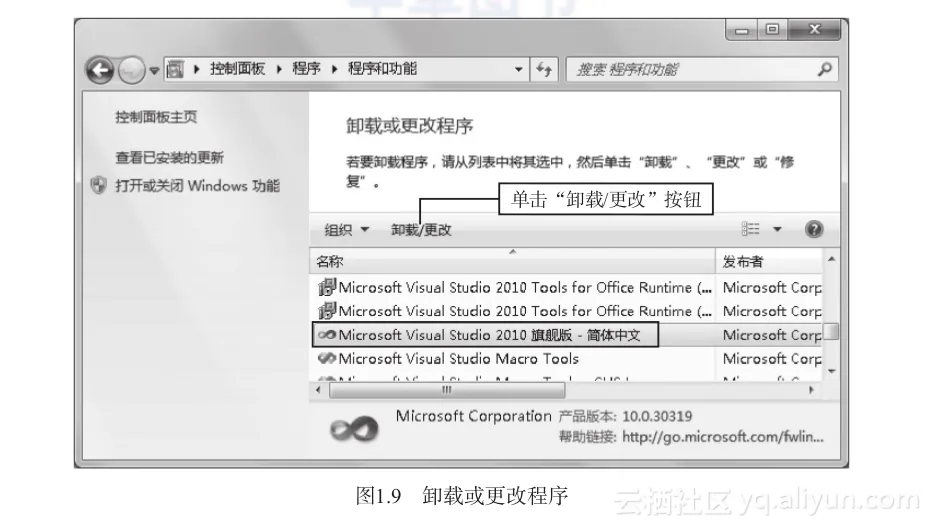Select 程序 in the address breadcrumb
Image resolution: width=931 pixels, height=526 pixels.
point(306,69)
